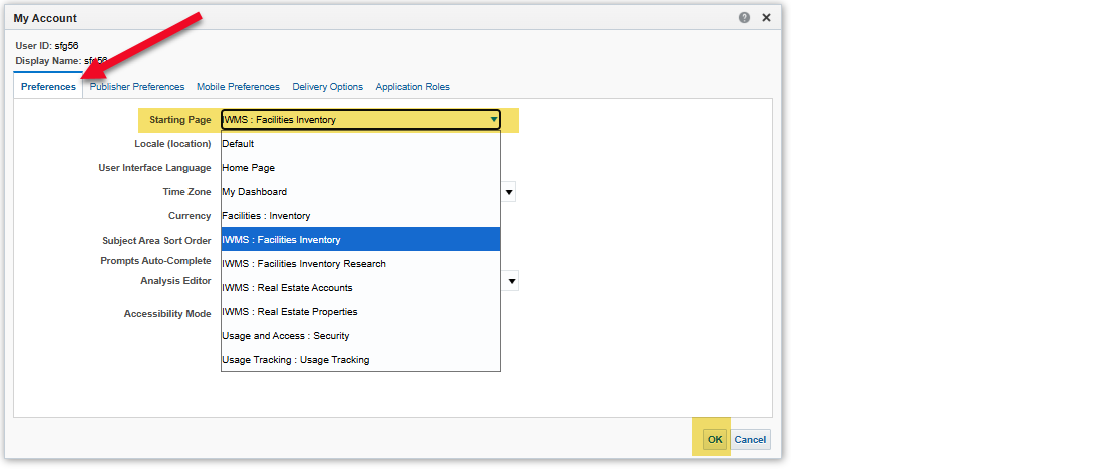Select IWMS : Facilities Inventory Research

tap(360, 264)
